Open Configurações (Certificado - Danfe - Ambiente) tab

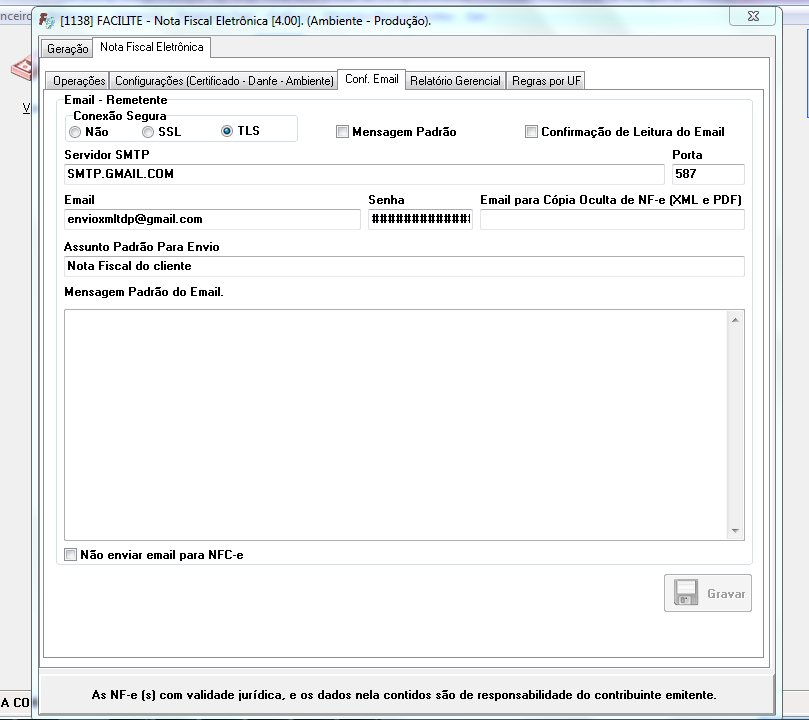pyautogui.click(x=223, y=81)
